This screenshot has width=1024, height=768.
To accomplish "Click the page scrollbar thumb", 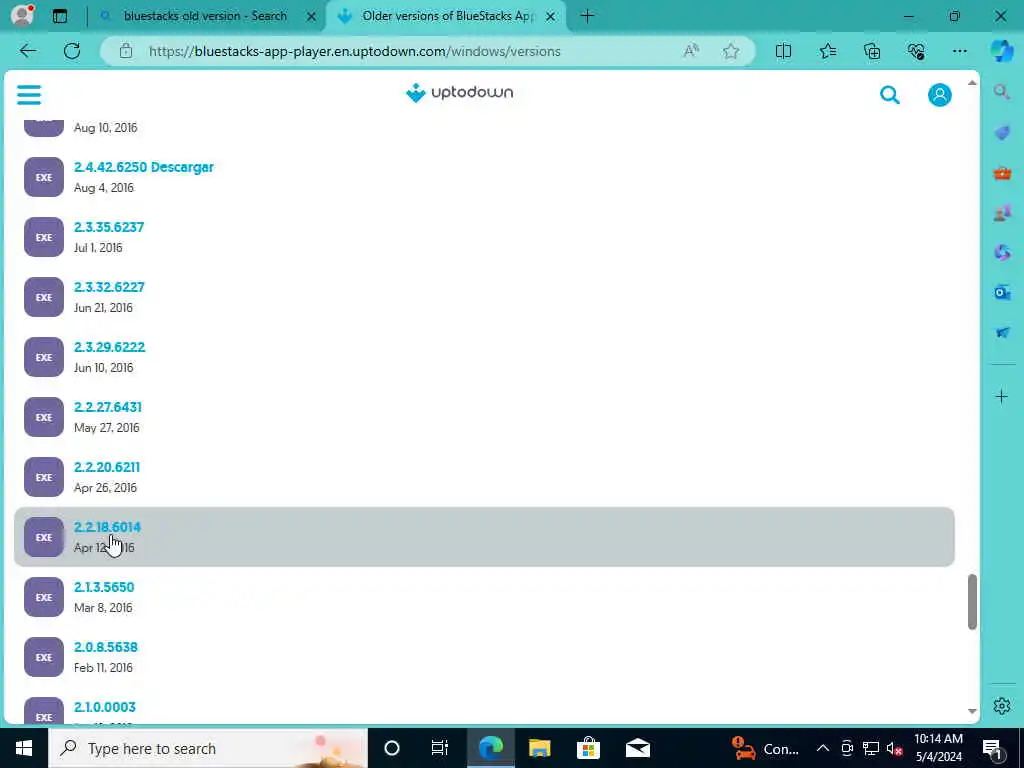I will click(x=972, y=601).
